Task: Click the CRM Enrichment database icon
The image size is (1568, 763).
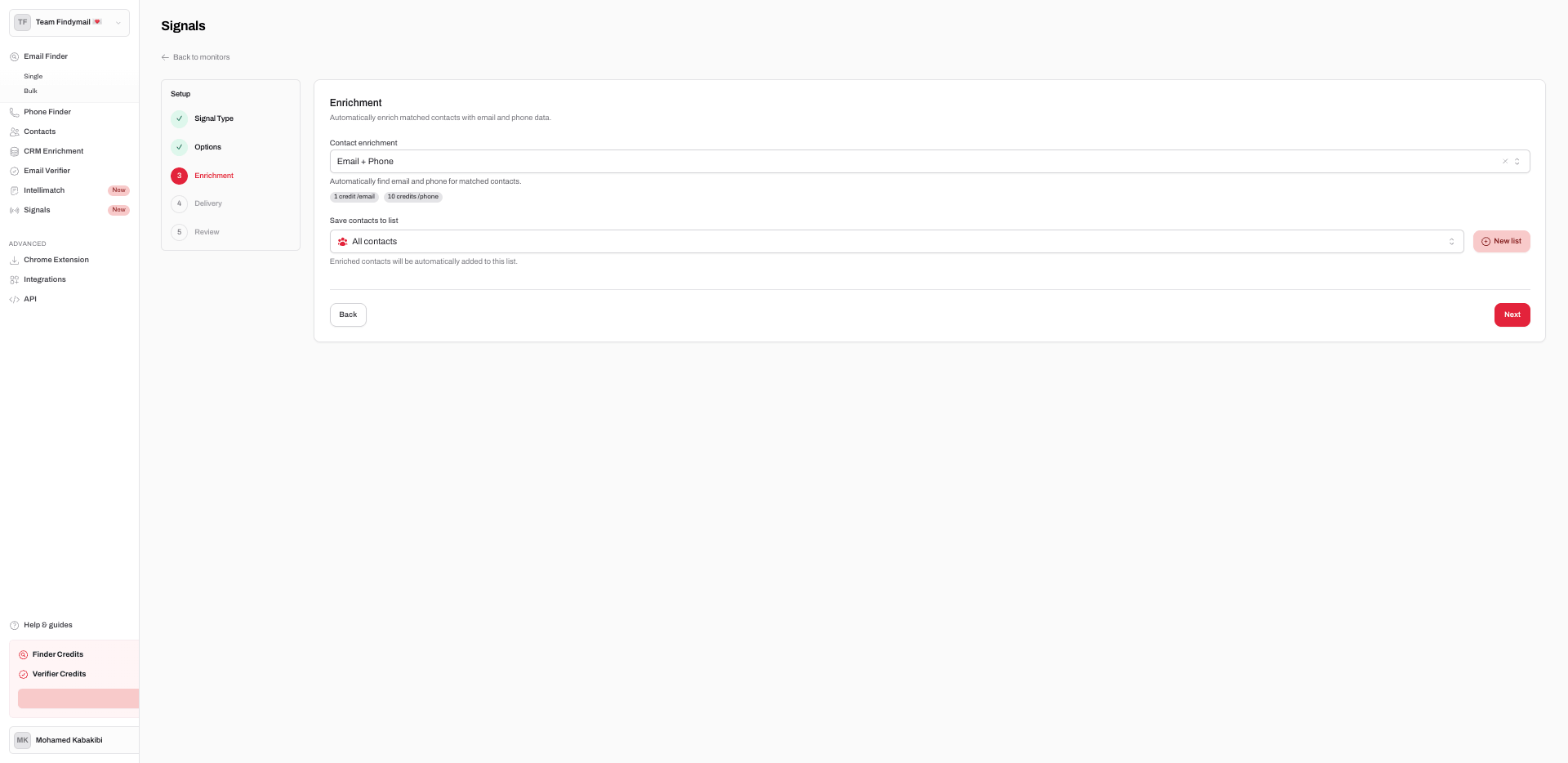Action: point(14,152)
